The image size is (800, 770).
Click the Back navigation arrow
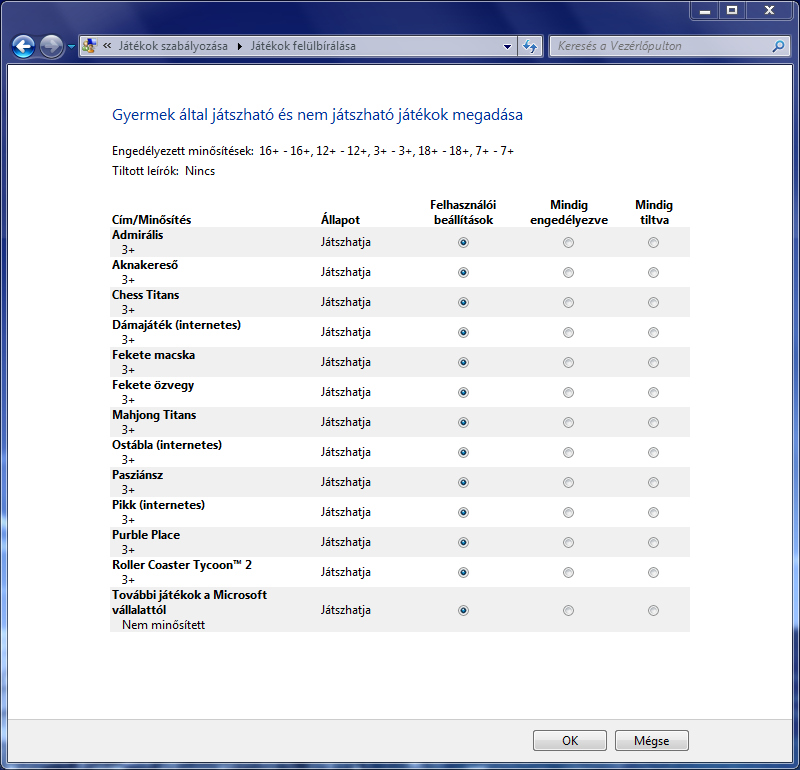[23, 46]
